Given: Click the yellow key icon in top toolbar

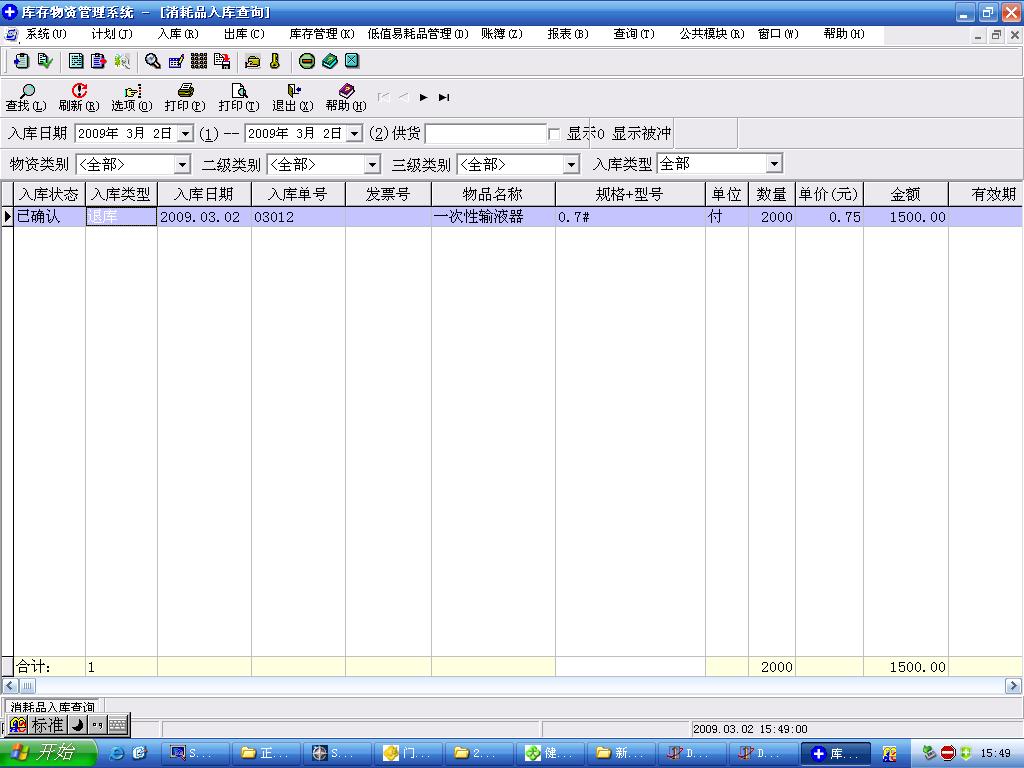Looking at the screenshot, I should point(275,61).
